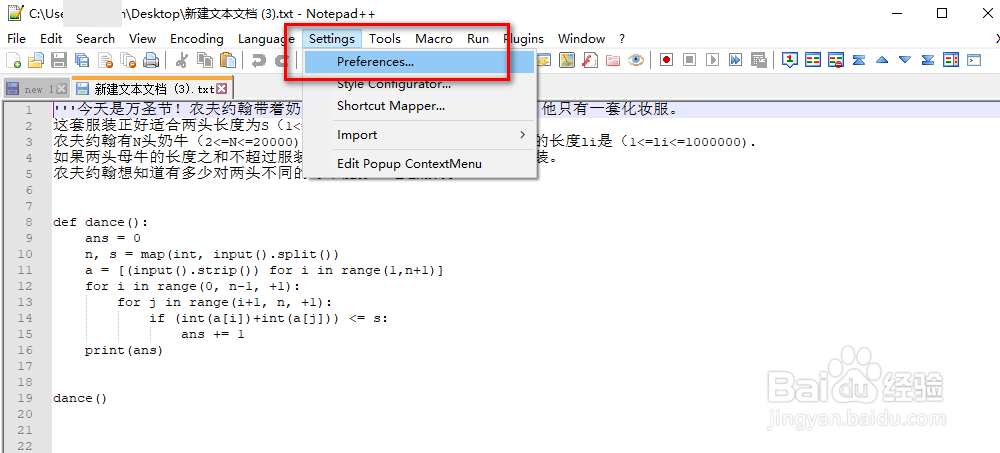1000x453 pixels.
Task: Save the current recorded macro icon
Action: click(x=758, y=61)
